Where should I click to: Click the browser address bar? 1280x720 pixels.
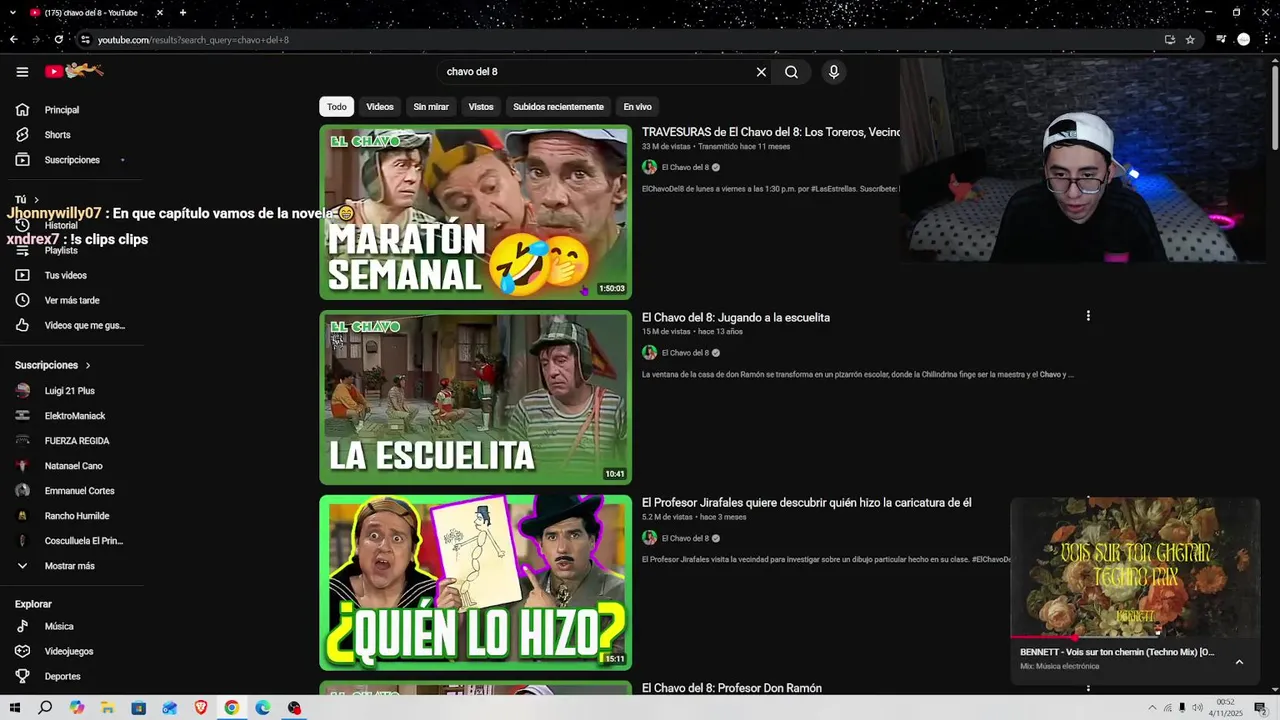pyautogui.click(x=620, y=40)
